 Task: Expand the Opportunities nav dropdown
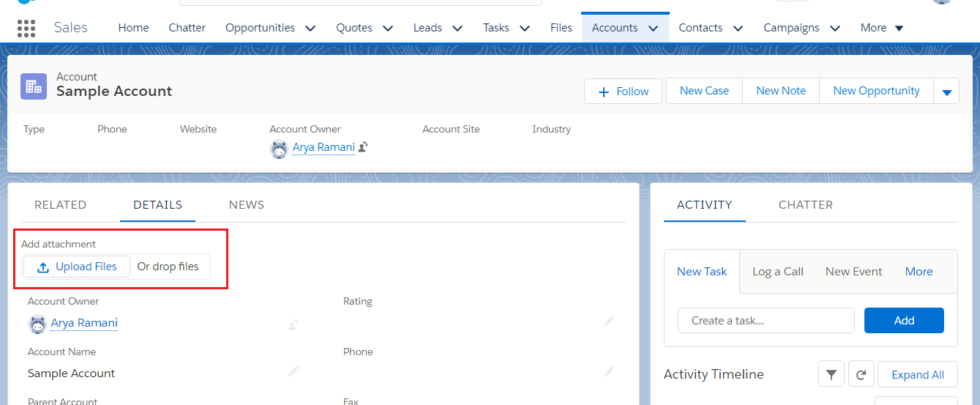pos(310,28)
